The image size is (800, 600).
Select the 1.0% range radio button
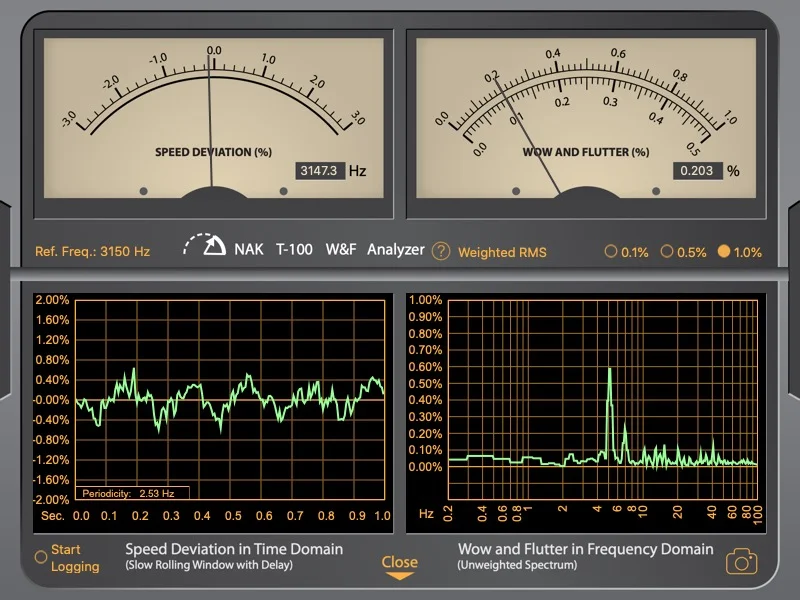point(724,252)
